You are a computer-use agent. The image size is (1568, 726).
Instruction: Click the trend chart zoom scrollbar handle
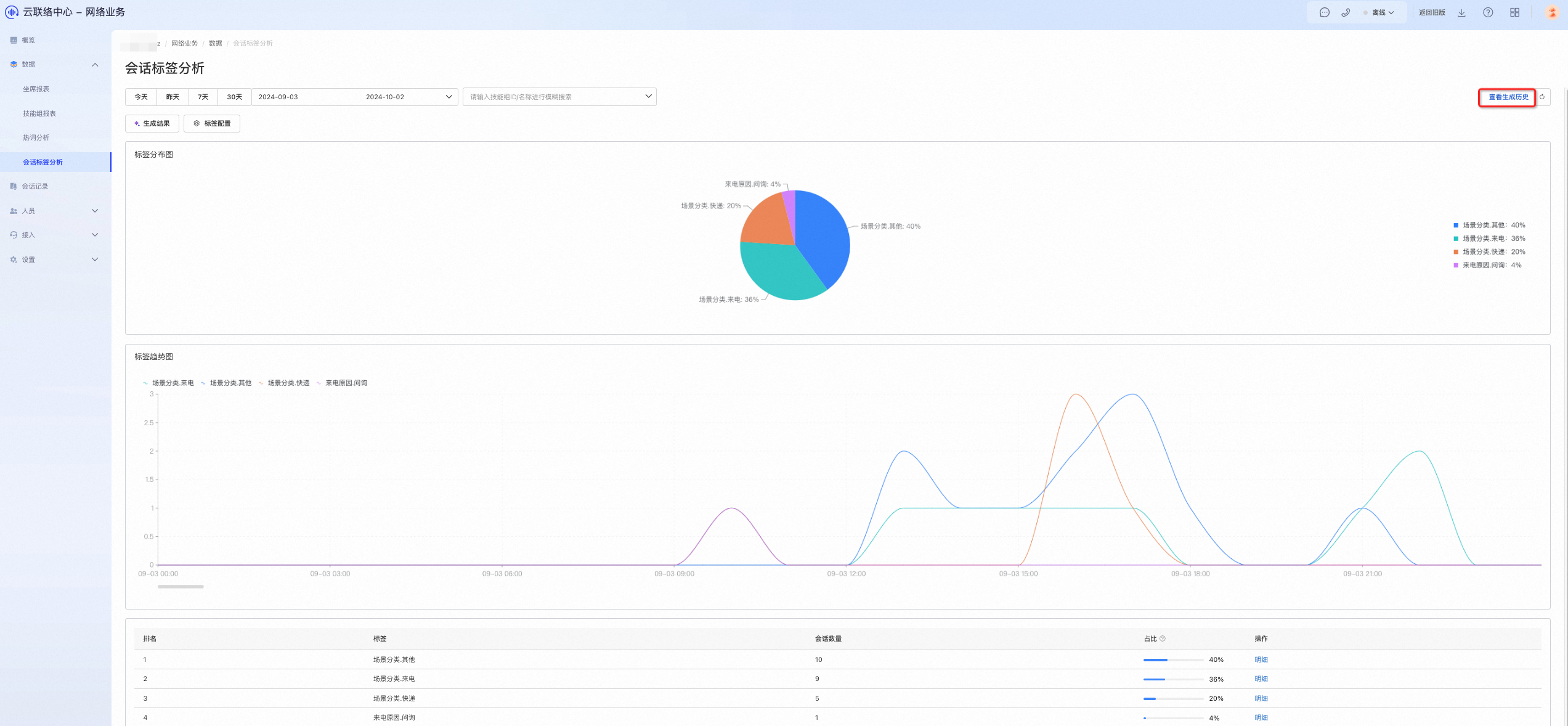pyautogui.click(x=181, y=587)
